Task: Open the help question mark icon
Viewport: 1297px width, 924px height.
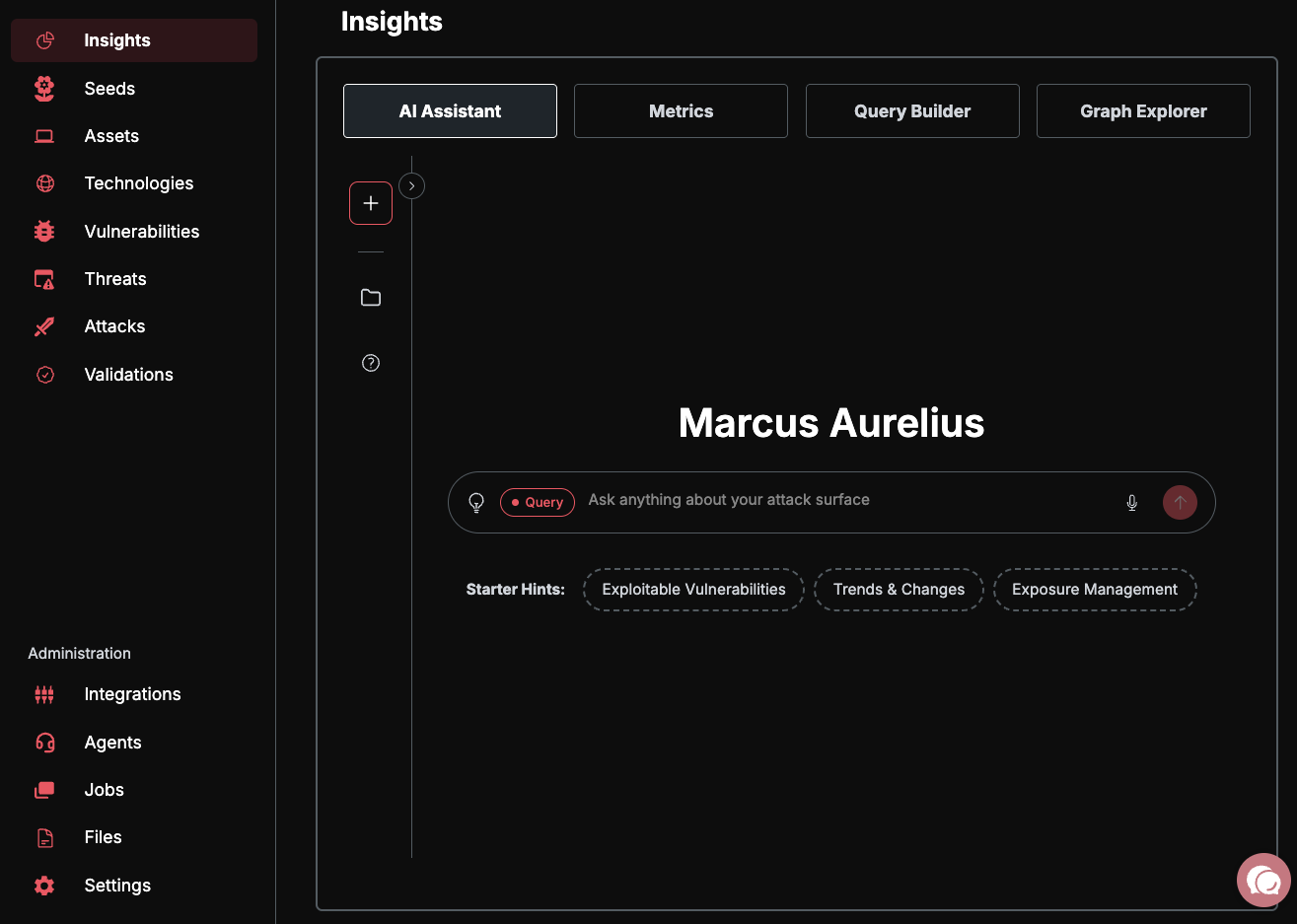Action: pyautogui.click(x=371, y=363)
